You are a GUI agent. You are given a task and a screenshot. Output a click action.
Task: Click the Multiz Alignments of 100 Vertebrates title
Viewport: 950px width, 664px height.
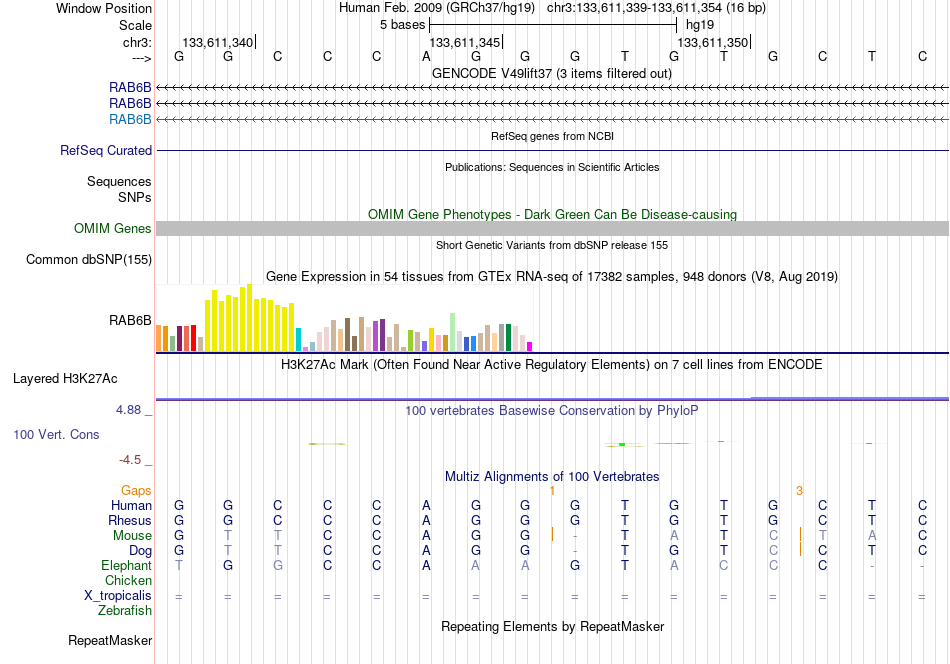click(552, 477)
